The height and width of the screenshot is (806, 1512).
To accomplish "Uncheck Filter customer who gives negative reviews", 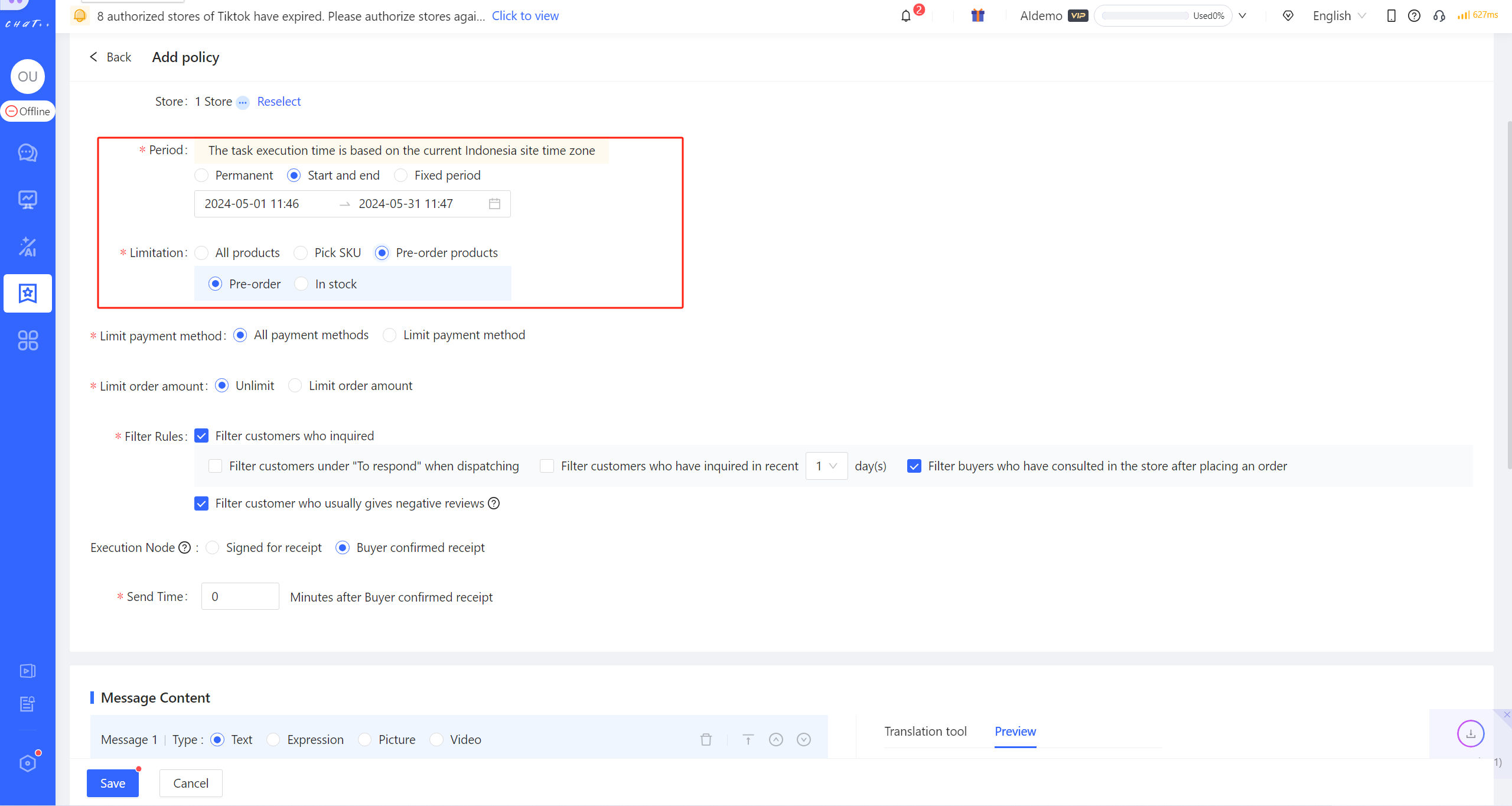I will coord(201,503).
